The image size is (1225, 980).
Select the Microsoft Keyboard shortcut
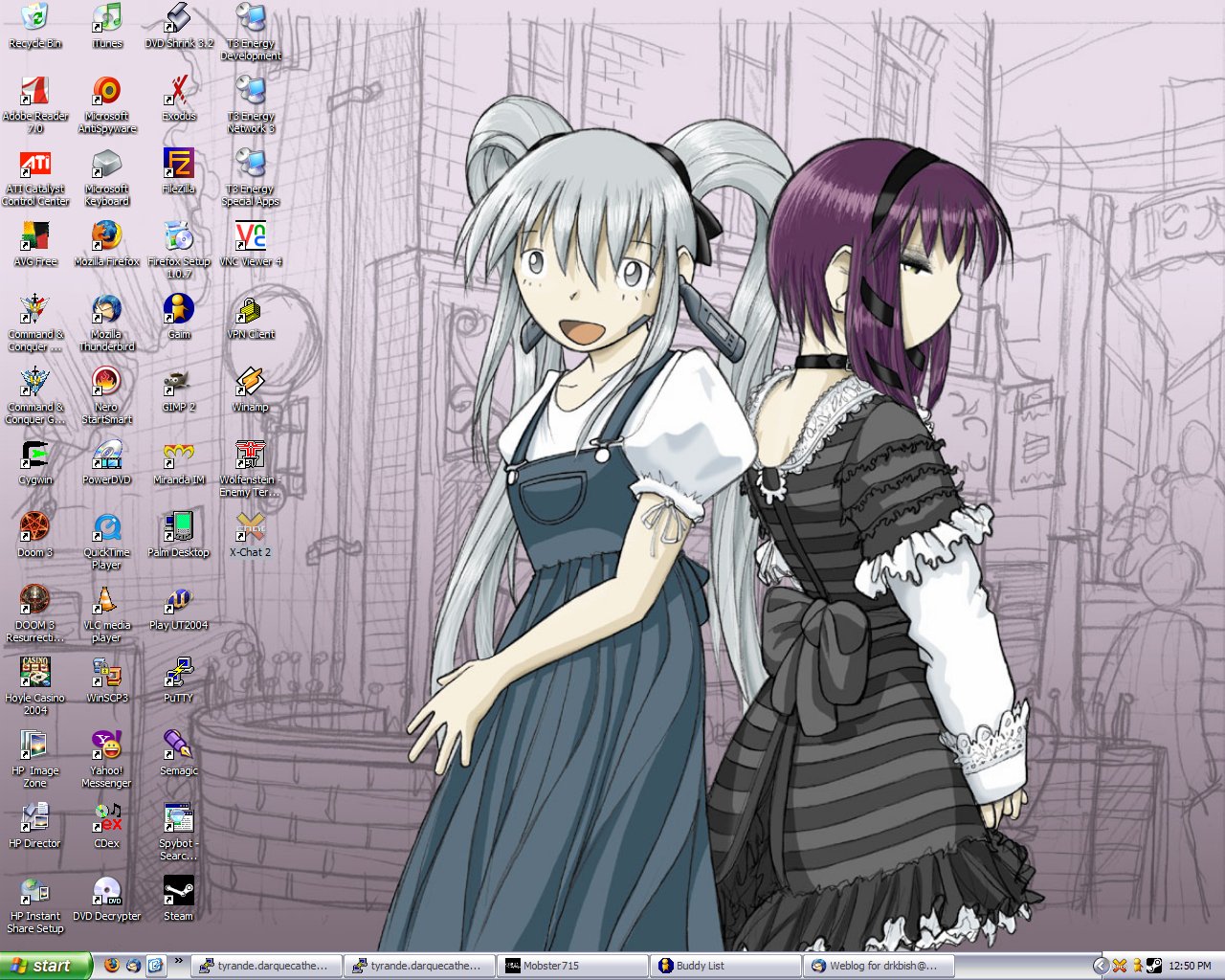(x=107, y=177)
